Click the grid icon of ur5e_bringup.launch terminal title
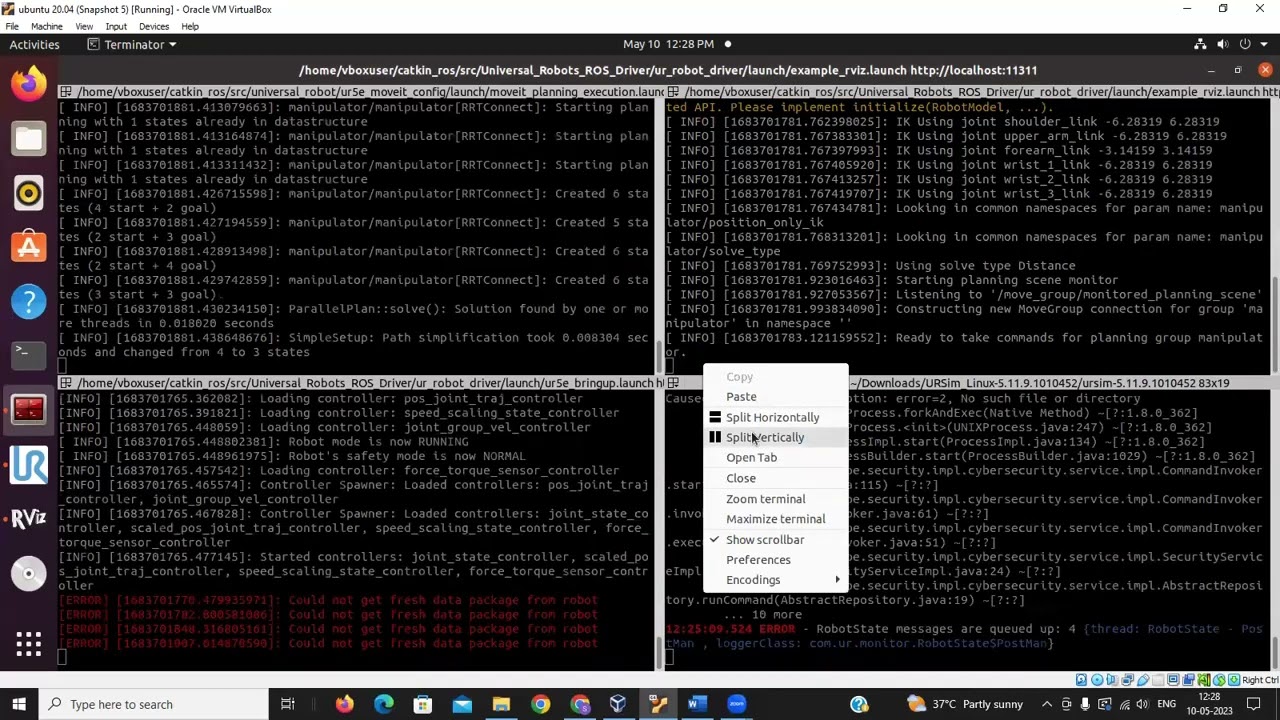The image size is (1280, 720). click(65, 383)
